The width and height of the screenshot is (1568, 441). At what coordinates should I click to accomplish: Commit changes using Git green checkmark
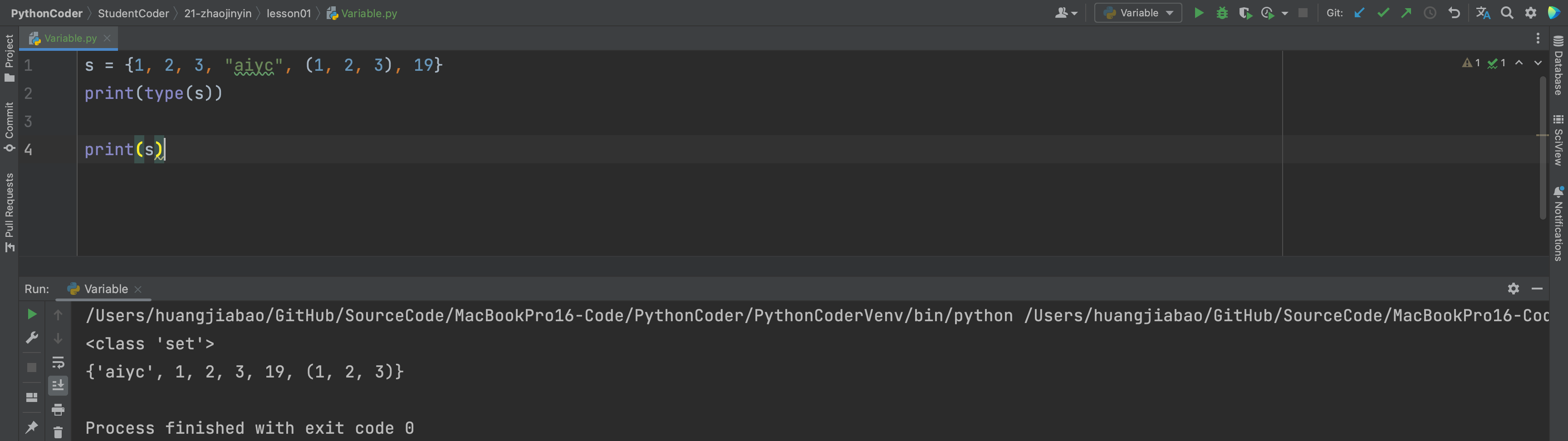1383,13
